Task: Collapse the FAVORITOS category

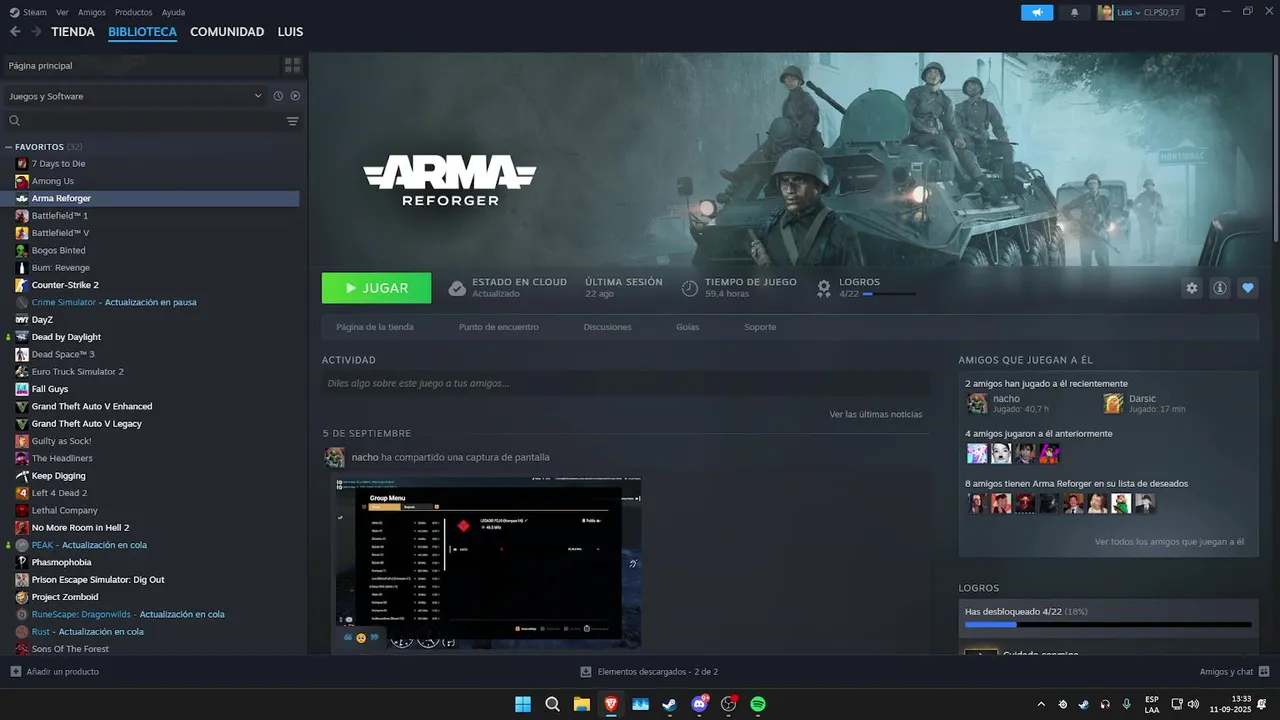Action: (x=8, y=147)
